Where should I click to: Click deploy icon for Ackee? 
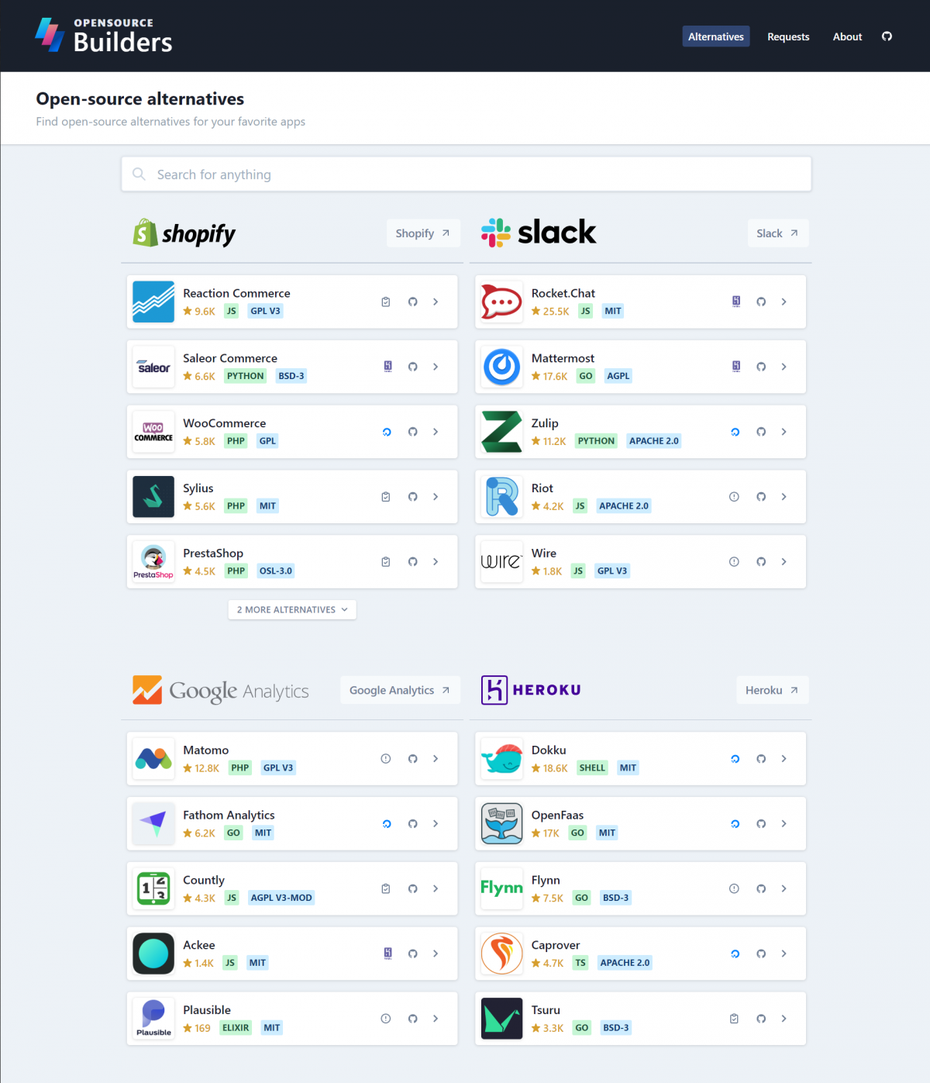click(388, 953)
